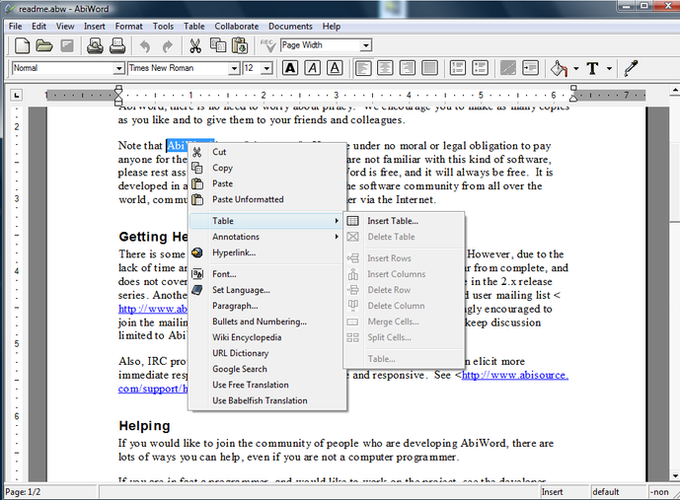The image size is (680, 500).
Task: Center align the text
Action: (385, 68)
